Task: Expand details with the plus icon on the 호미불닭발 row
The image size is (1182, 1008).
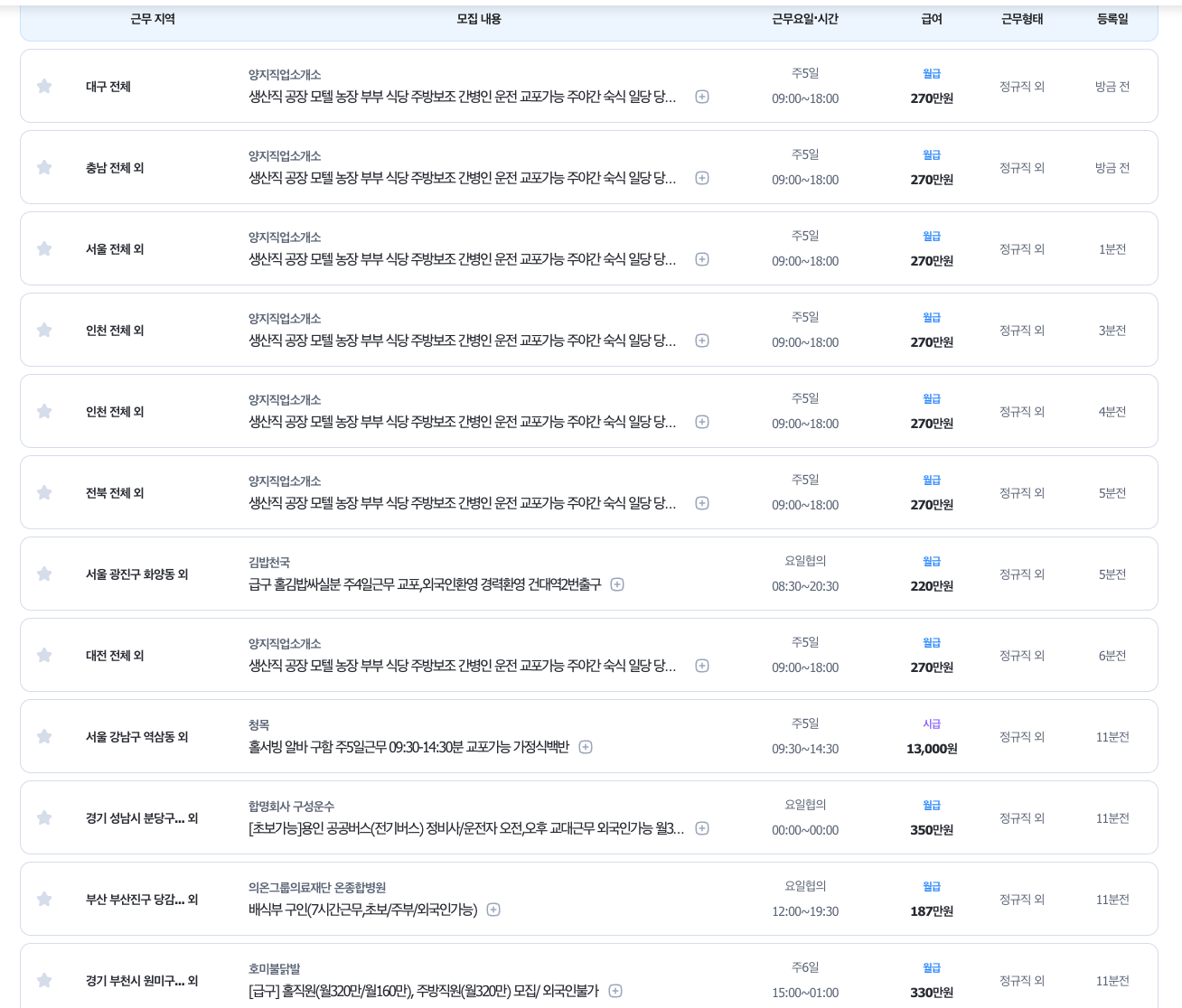Action: pyautogui.click(x=614, y=991)
